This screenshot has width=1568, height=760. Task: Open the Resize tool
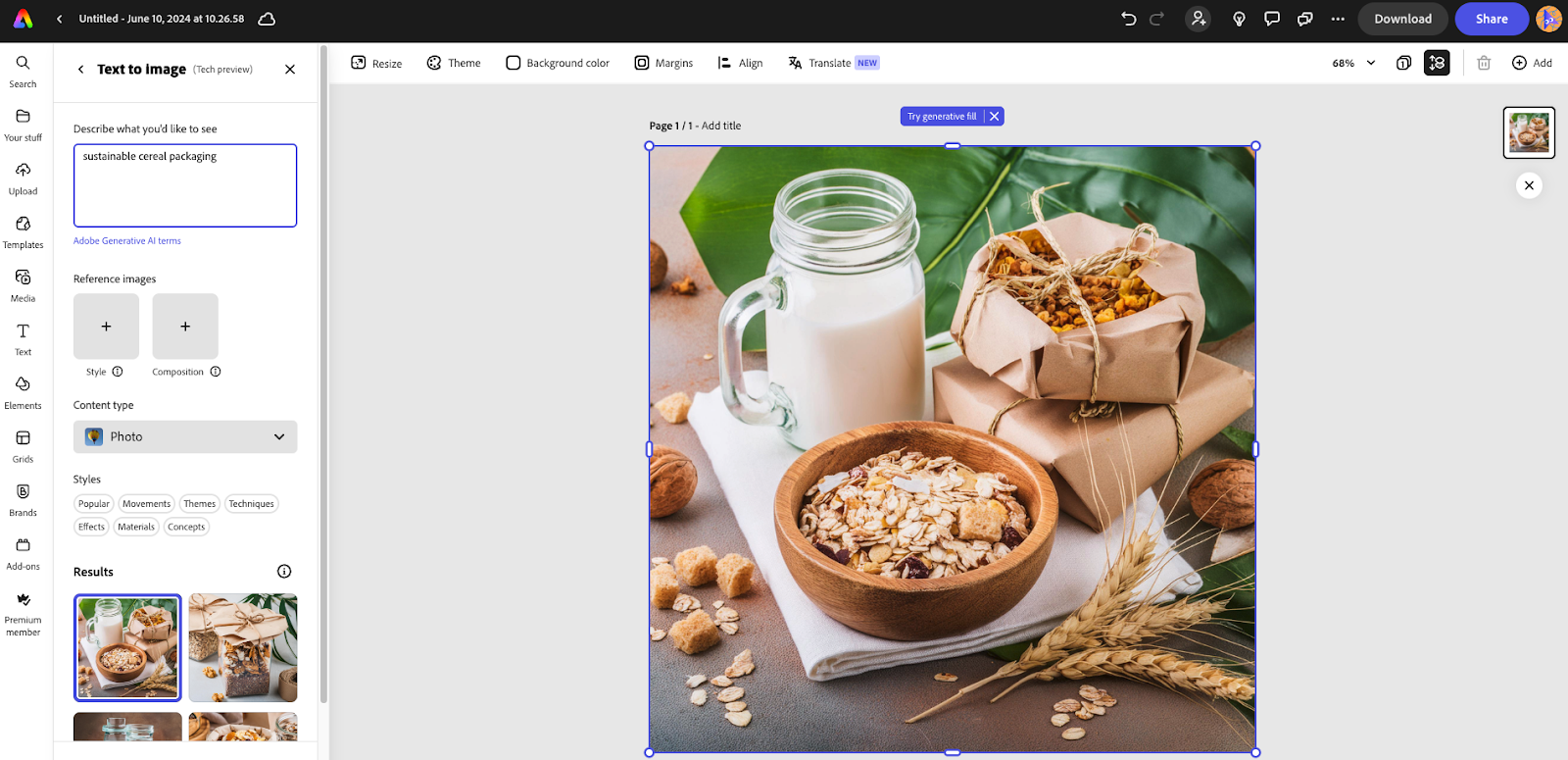pyautogui.click(x=376, y=63)
